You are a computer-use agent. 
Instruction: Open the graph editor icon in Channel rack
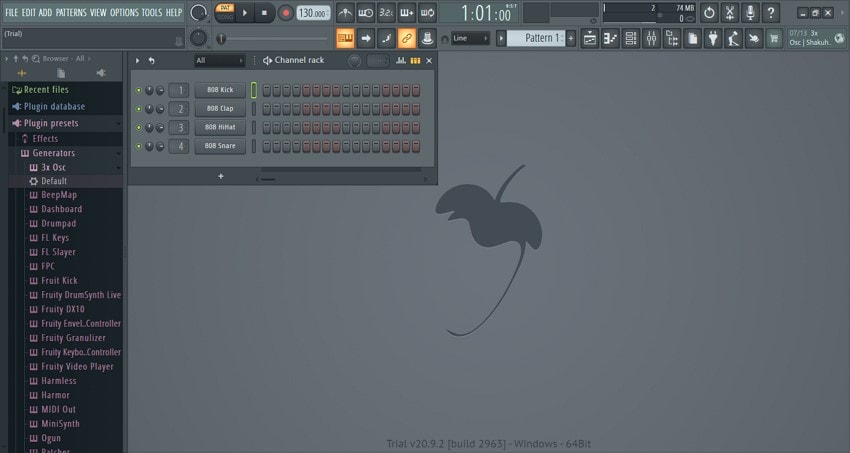pos(401,61)
